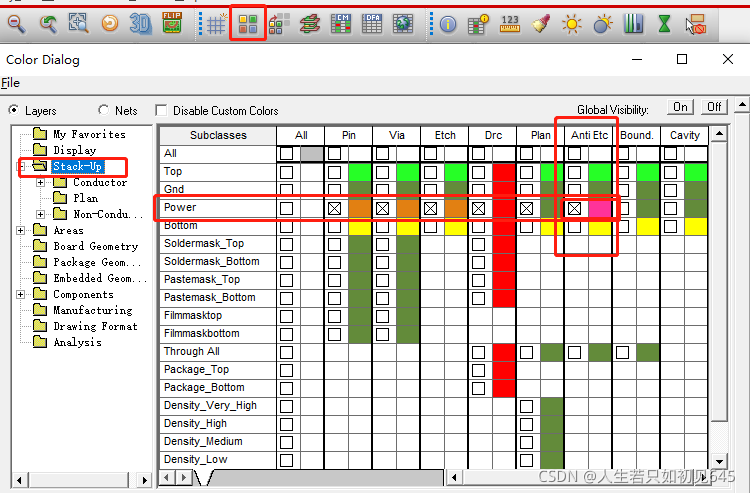
Task: Turn global visibility Off
Action: point(714,108)
